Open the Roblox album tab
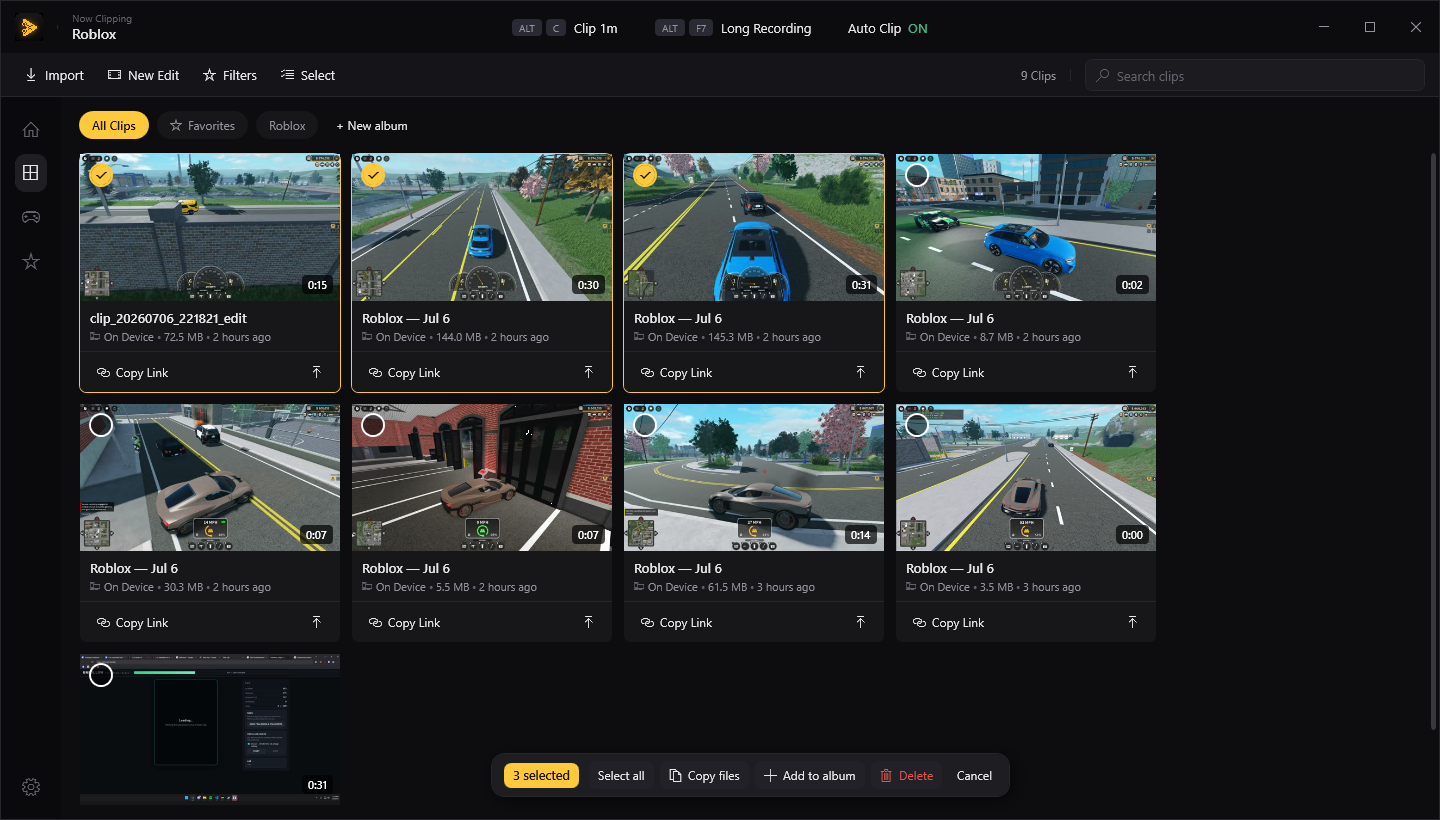The height and width of the screenshot is (820, 1440). [x=287, y=125]
